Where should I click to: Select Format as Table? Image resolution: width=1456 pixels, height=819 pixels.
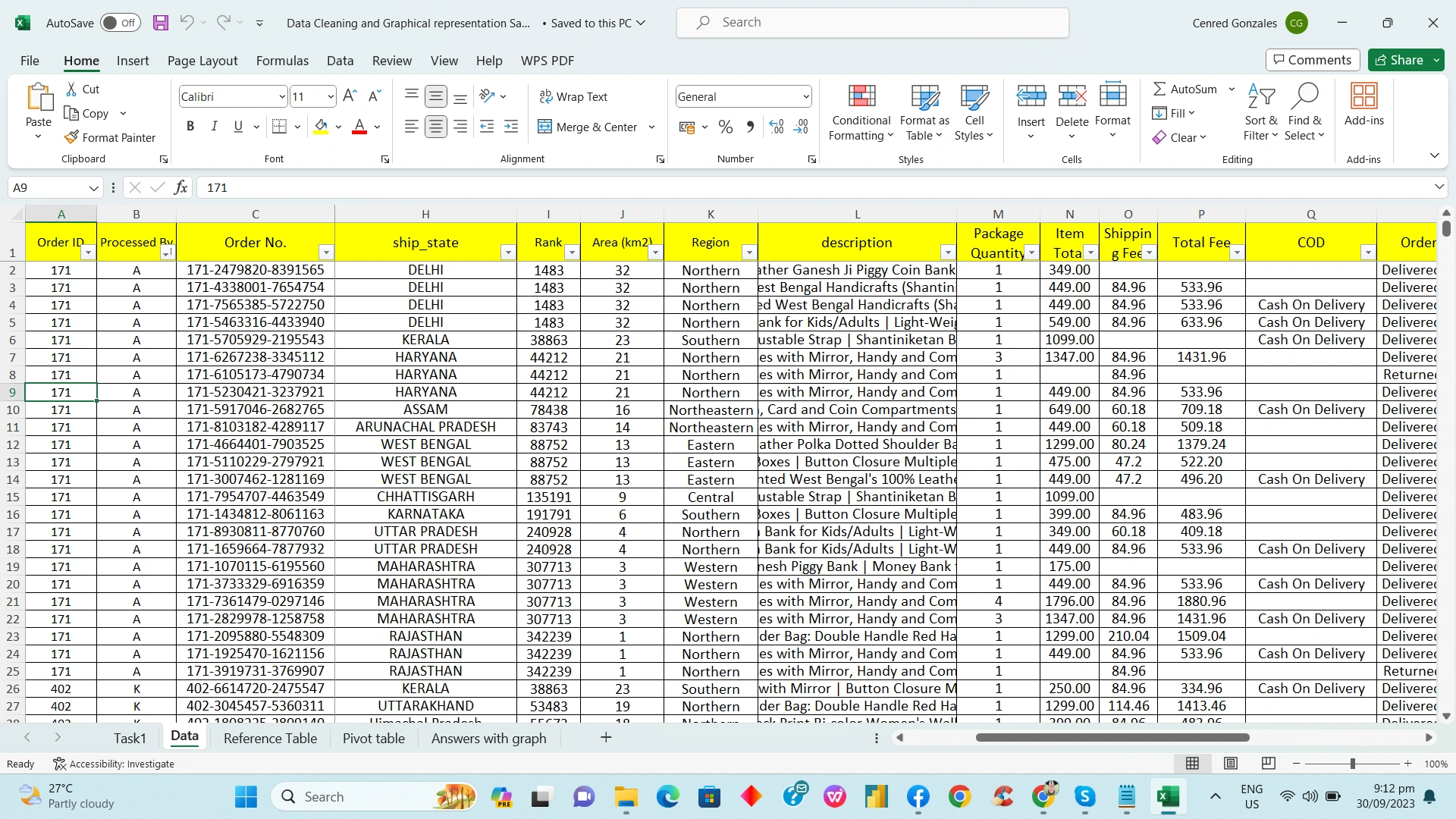pyautogui.click(x=924, y=112)
